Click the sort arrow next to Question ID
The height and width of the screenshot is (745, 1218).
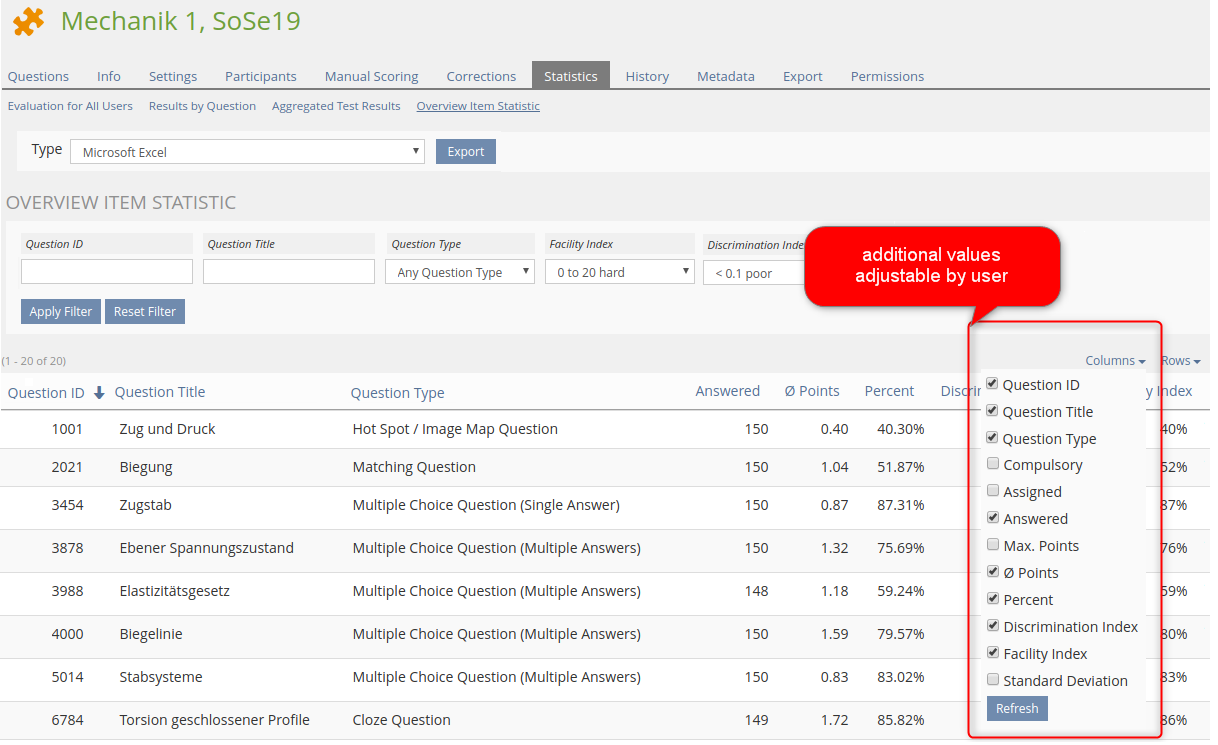[x=99, y=393]
